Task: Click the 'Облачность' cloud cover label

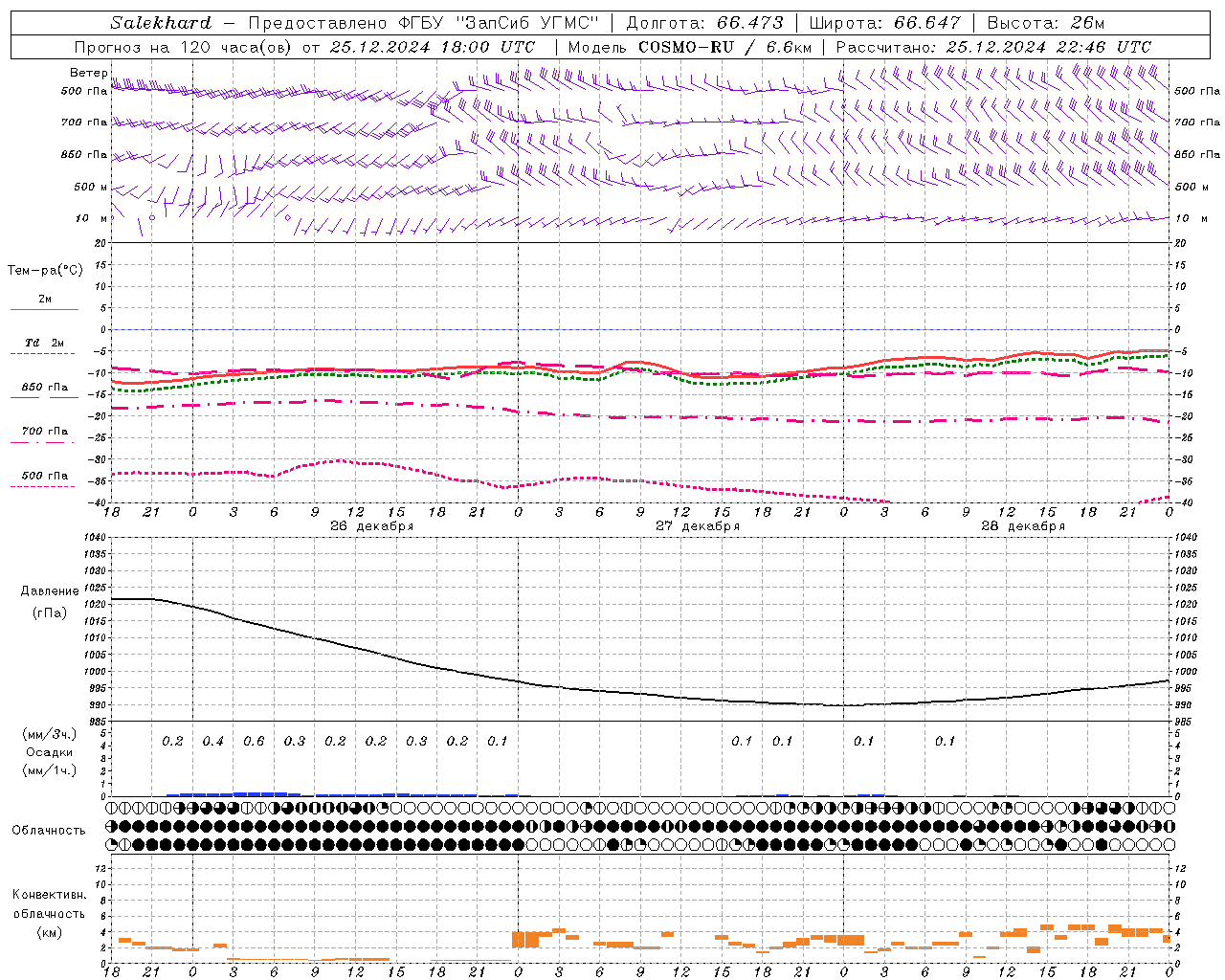Action: tap(49, 830)
